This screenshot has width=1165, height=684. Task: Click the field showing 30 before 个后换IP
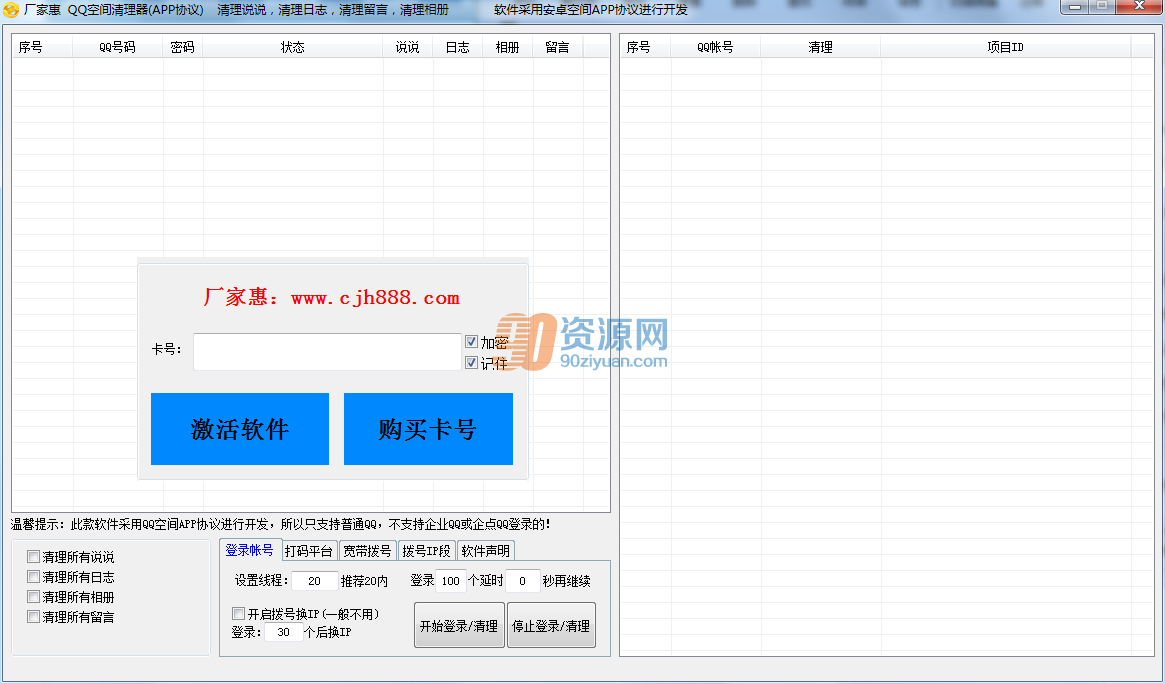point(283,632)
